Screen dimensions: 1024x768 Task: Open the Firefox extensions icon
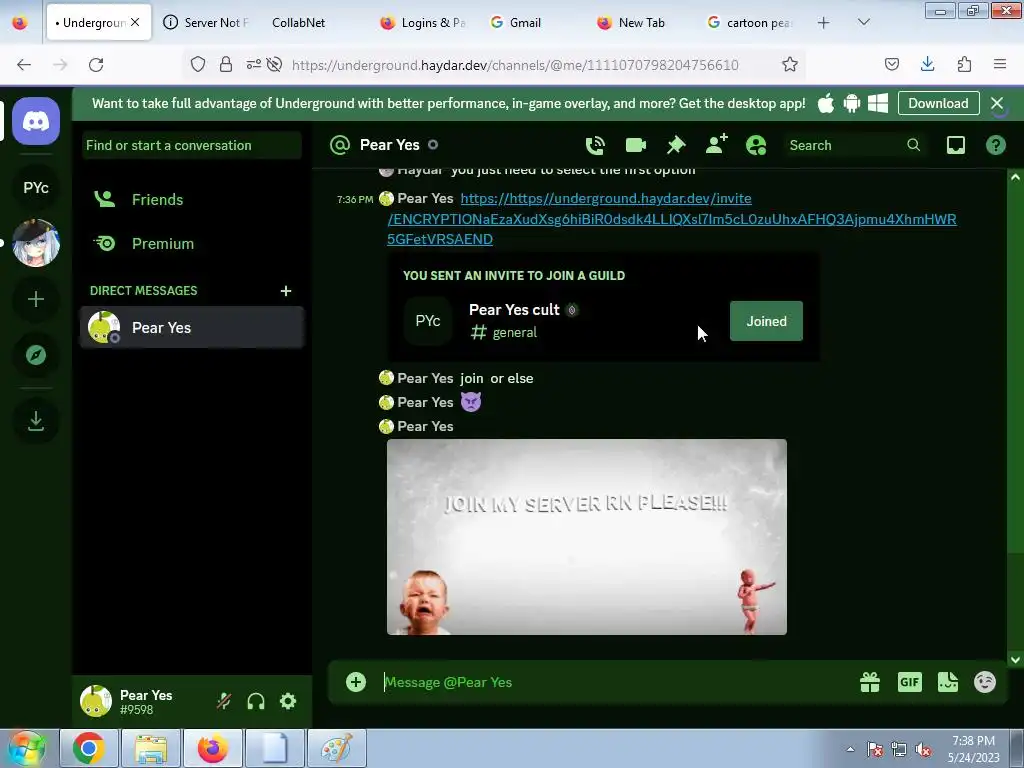[964, 64]
